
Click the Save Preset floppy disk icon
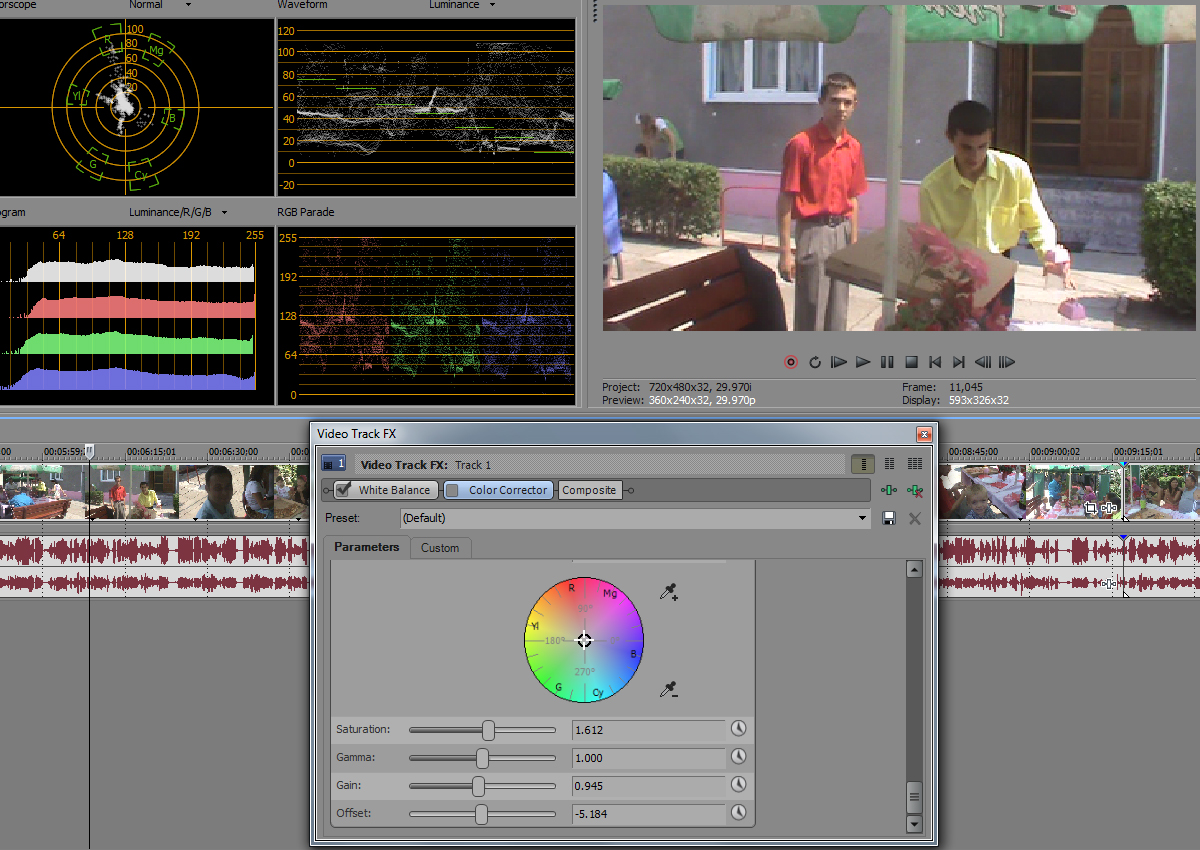(x=888, y=518)
